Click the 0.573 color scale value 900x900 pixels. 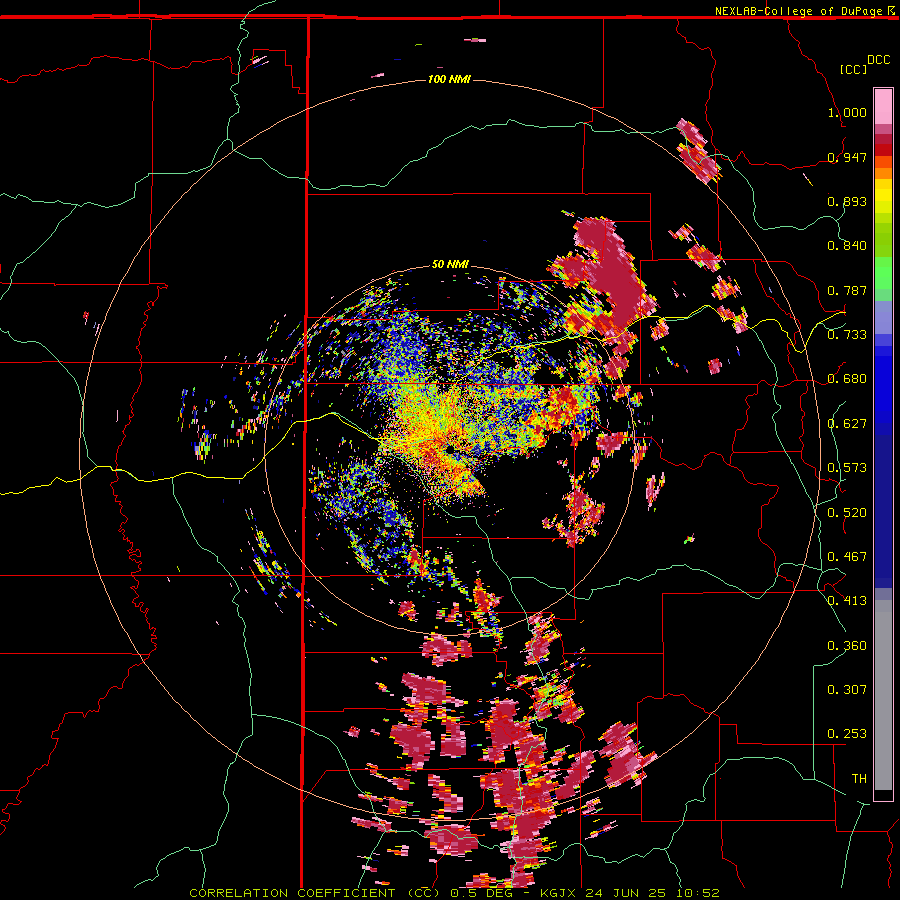coord(847,468)
